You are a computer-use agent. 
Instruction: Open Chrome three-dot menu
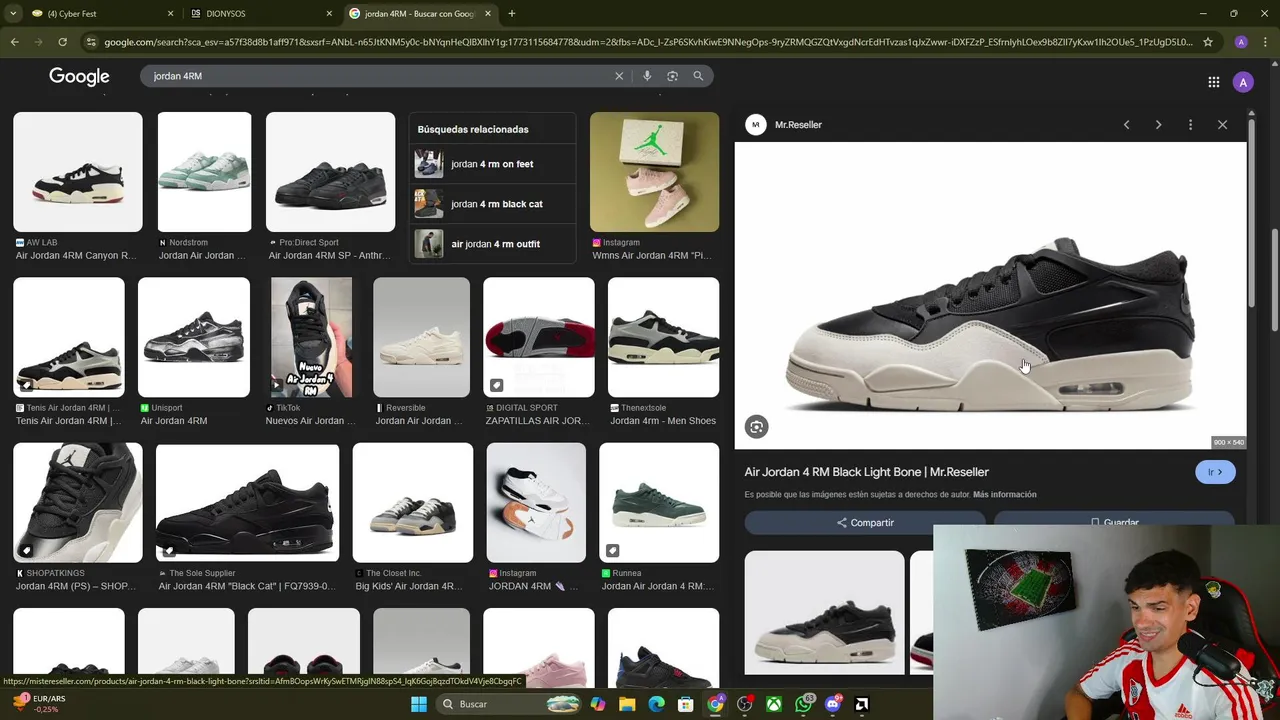point(1264,42)
